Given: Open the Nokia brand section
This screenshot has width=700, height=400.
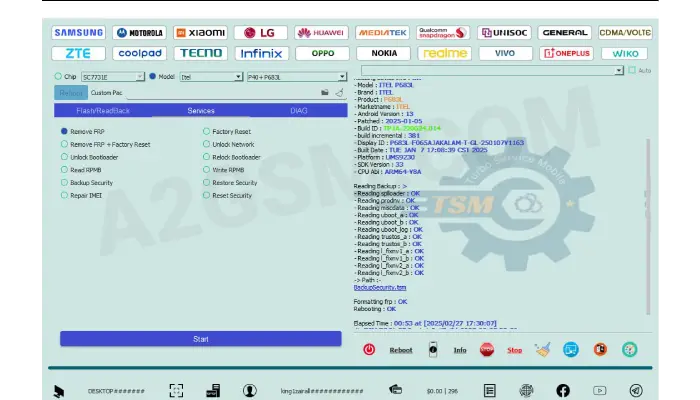Looking at the screenshot, I should click(383, 53).
